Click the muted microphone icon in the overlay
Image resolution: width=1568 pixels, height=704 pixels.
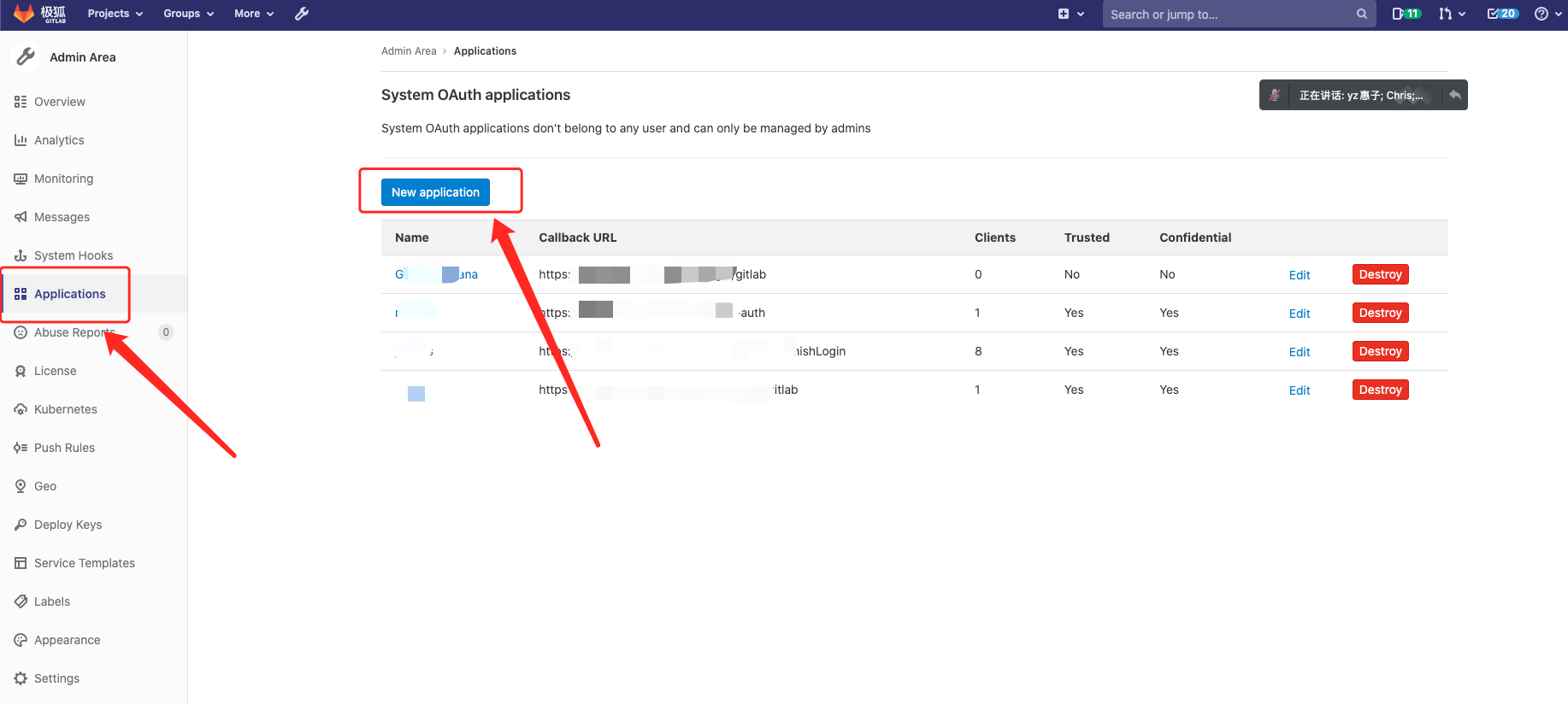pyautogui.click(x=1274, y=95)
